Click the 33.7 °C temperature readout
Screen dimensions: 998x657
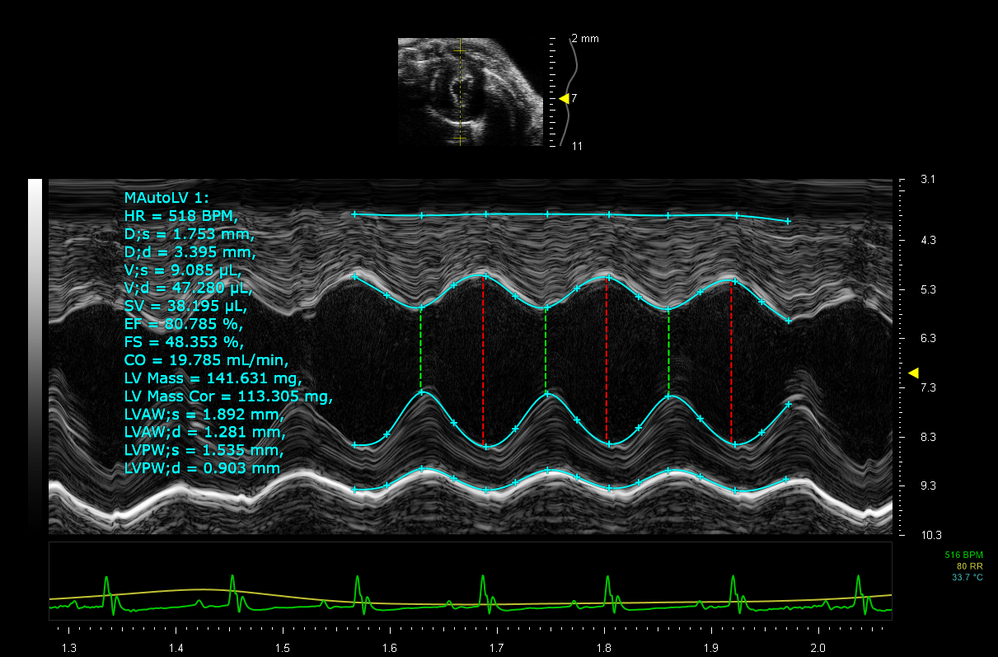coord(966,577)
